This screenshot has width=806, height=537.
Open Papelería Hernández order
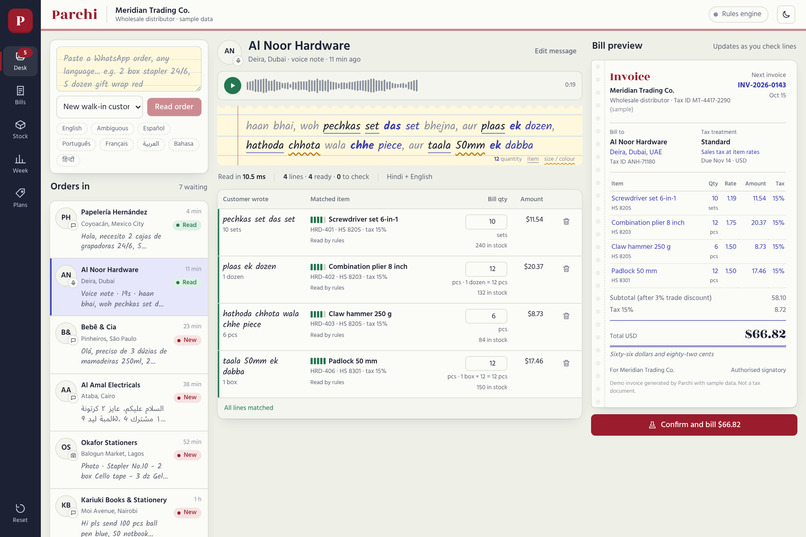pyautogui.click(x=129, y=229)
